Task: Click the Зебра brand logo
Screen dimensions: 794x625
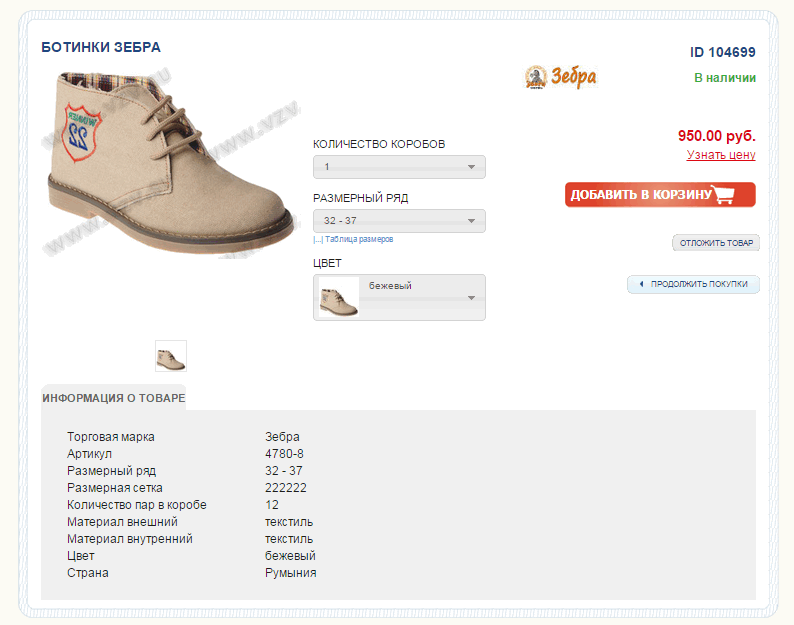Action: click(561, 77)
